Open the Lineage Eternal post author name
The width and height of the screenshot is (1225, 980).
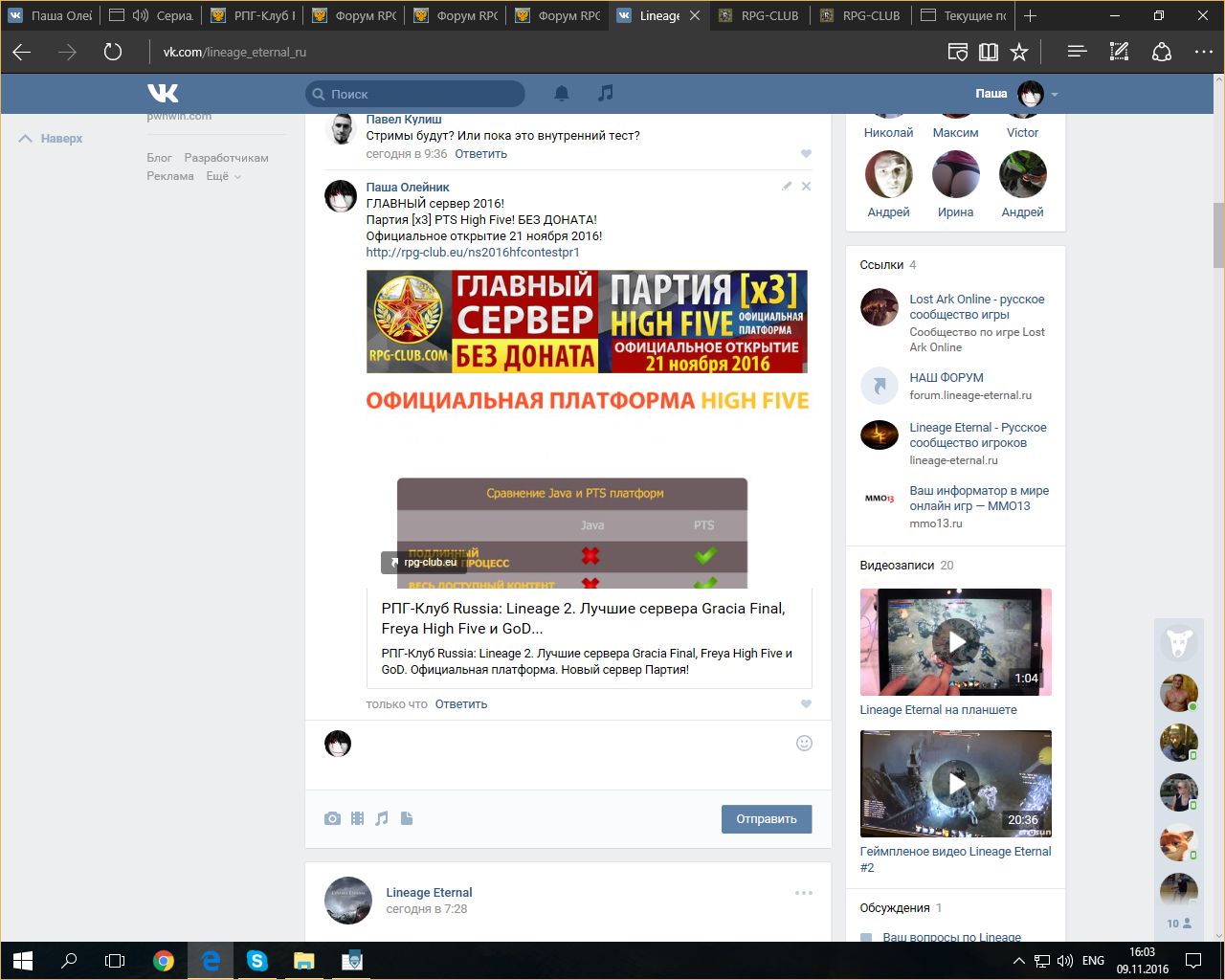[x=429, y=893]
